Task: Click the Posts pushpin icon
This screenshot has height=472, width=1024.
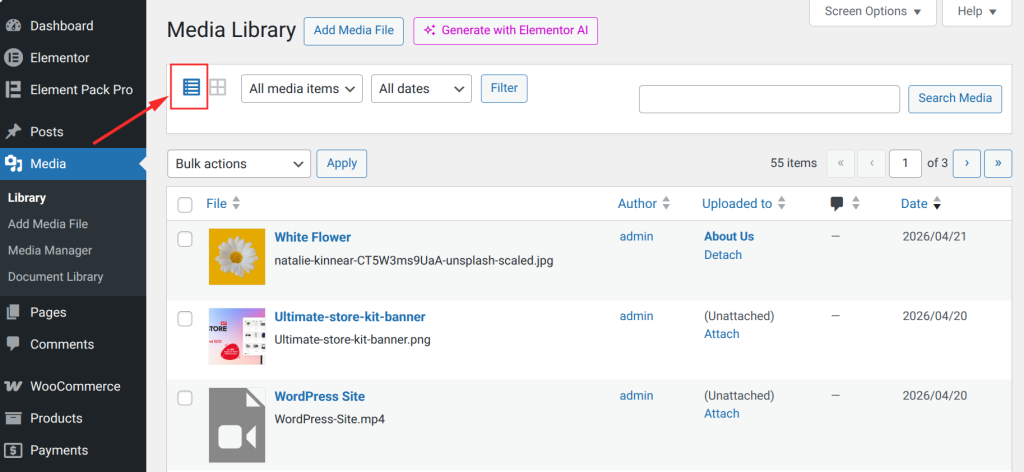Action: click(13, 131)
